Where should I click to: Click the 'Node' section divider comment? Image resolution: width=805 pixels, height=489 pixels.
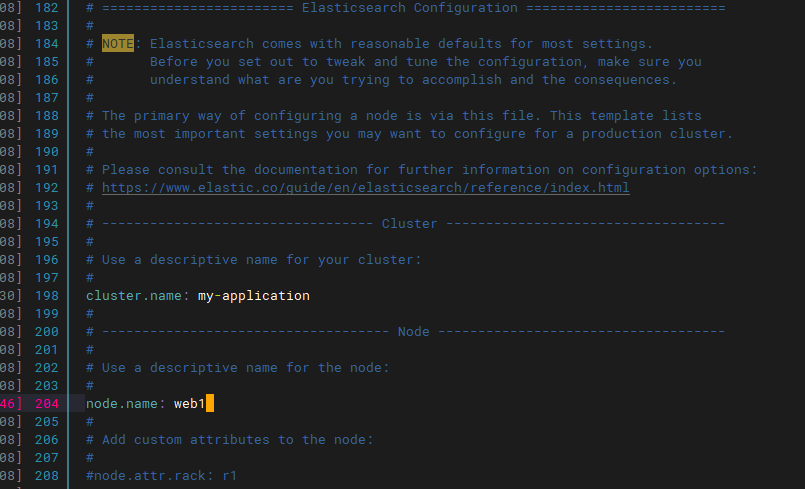click(x=406, y=331)
